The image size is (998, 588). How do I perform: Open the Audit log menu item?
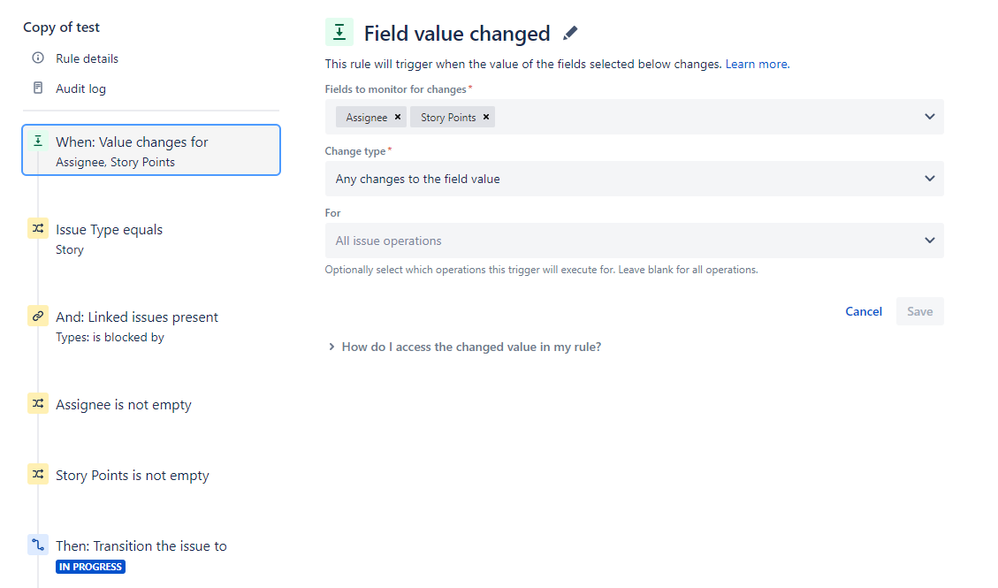tap(81, 89)
